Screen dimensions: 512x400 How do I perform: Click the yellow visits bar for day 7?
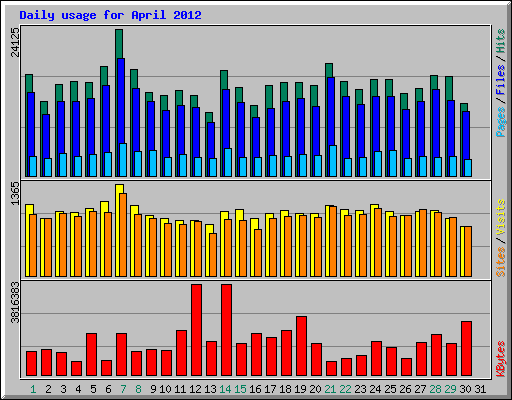(119, 189)
